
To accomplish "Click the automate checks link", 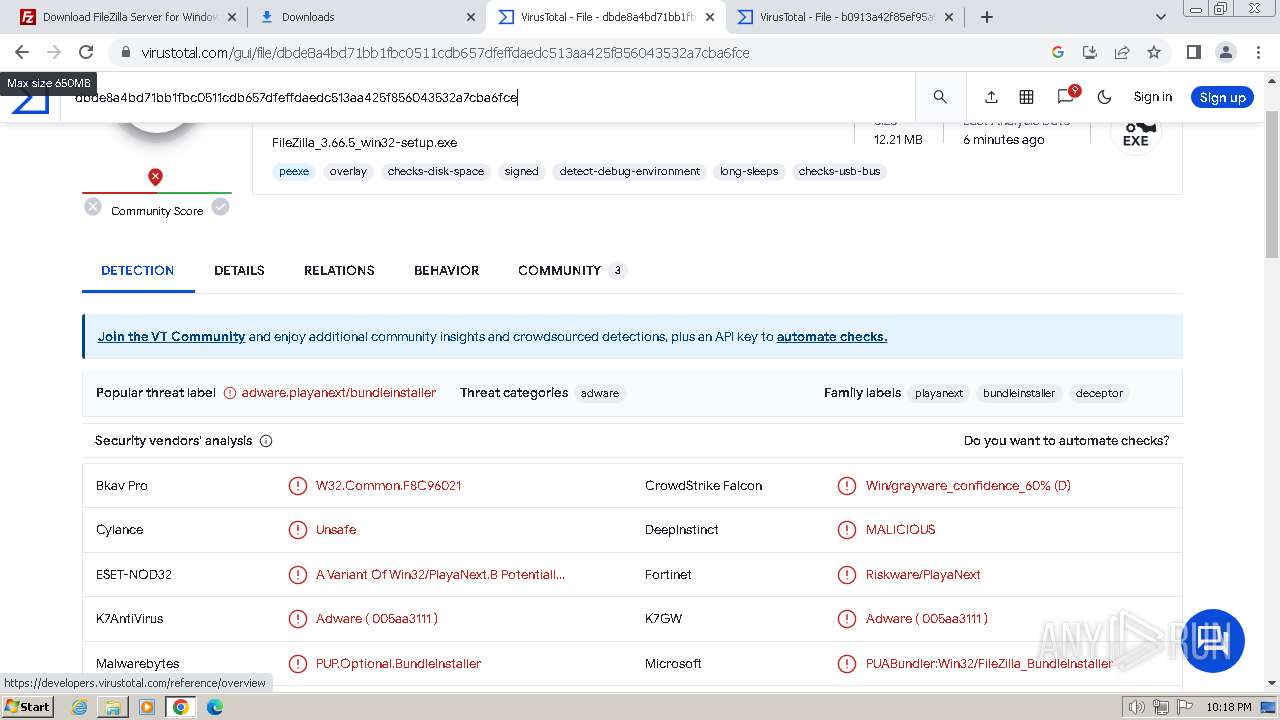I will point(832,337).
